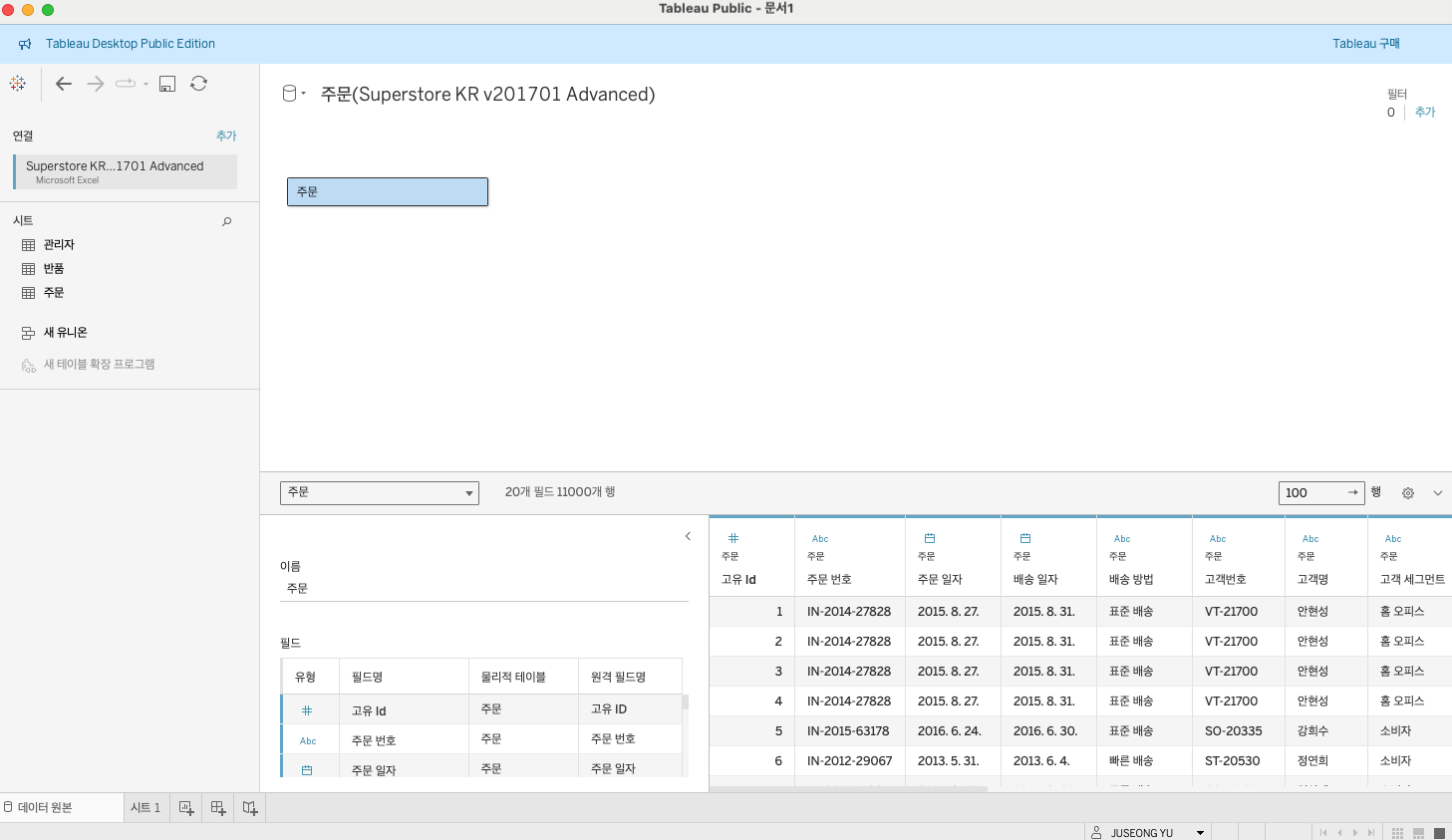Change data type of 배송 일자 column
1452x840 pixels.
click(1025, 538)
